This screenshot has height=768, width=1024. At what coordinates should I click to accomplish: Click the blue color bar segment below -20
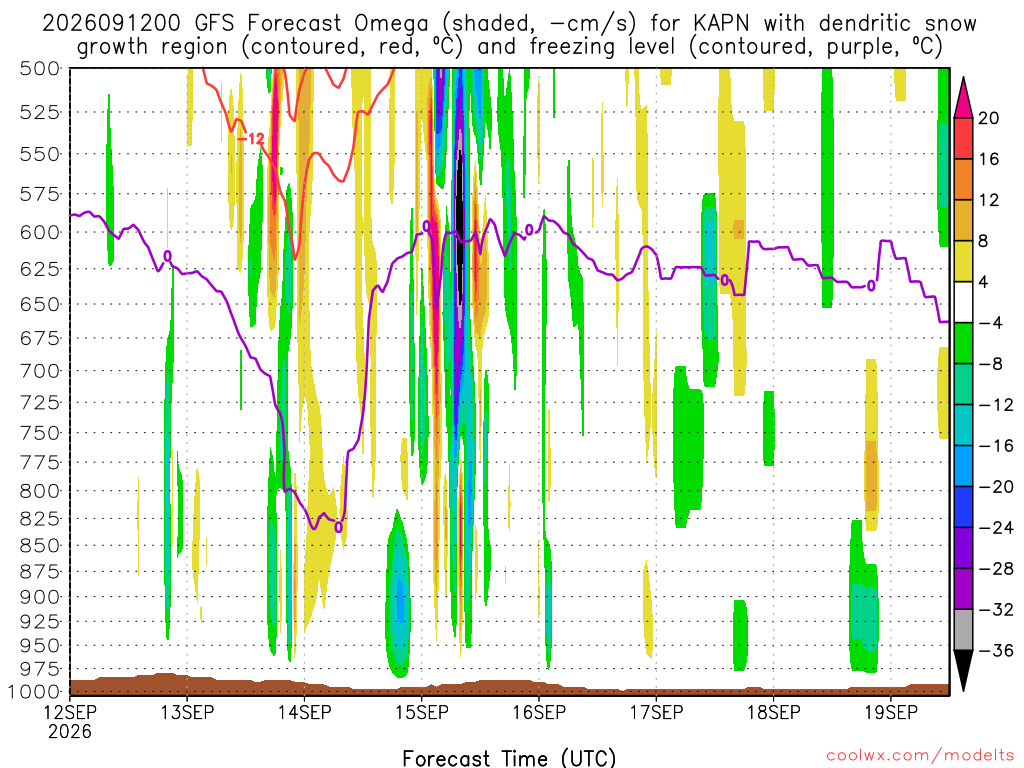[x=963, y=507]
